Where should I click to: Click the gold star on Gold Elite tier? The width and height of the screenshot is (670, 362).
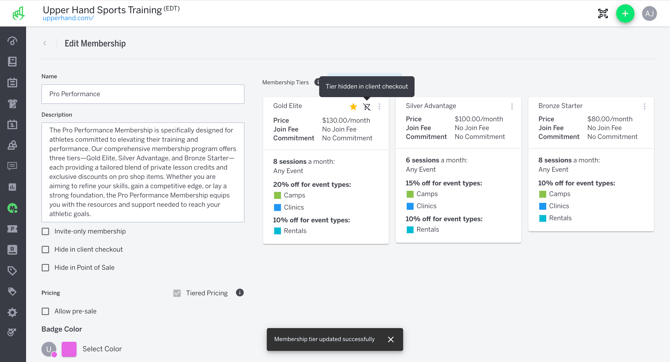point(353,106)
